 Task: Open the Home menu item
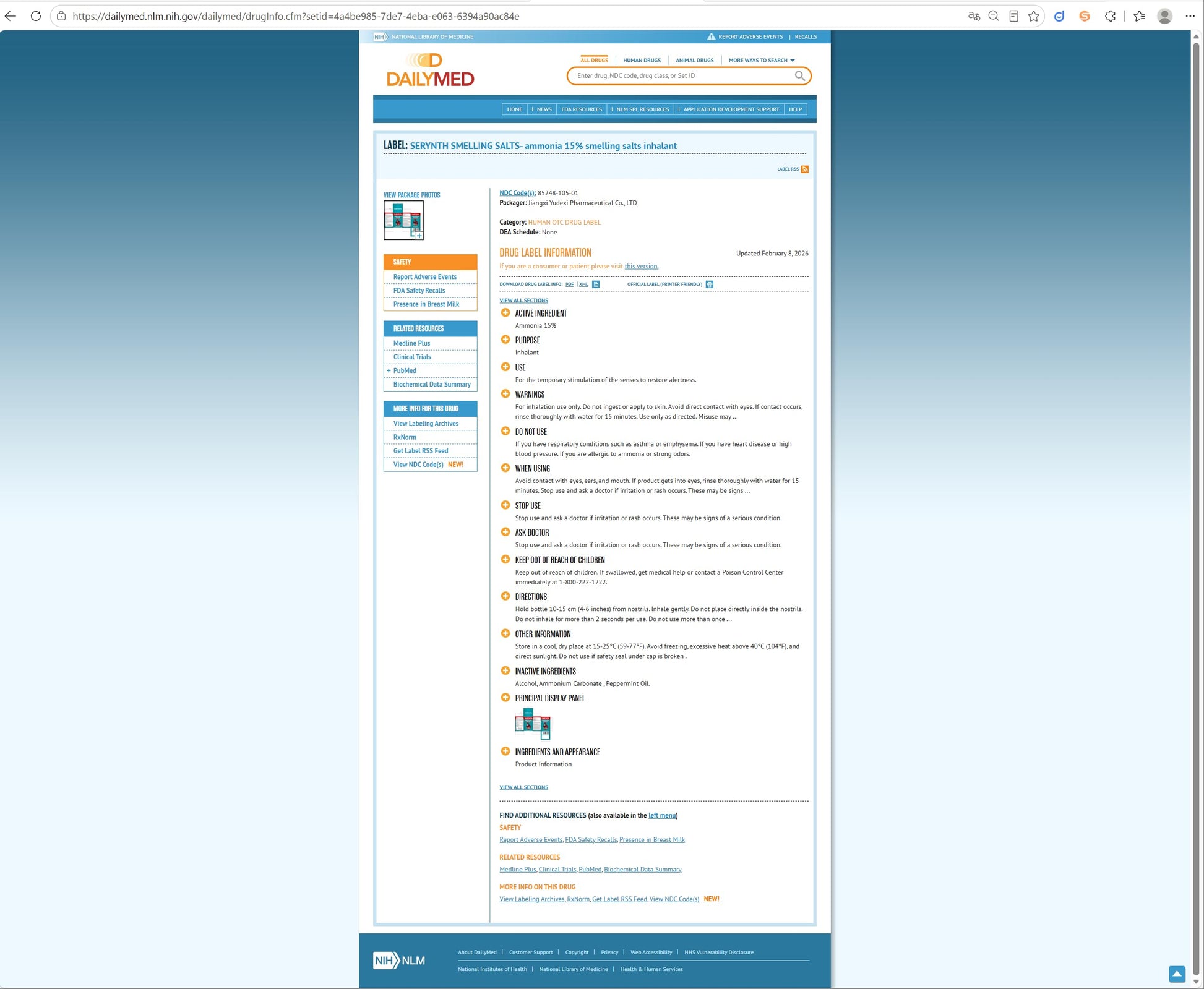point(515,109)
